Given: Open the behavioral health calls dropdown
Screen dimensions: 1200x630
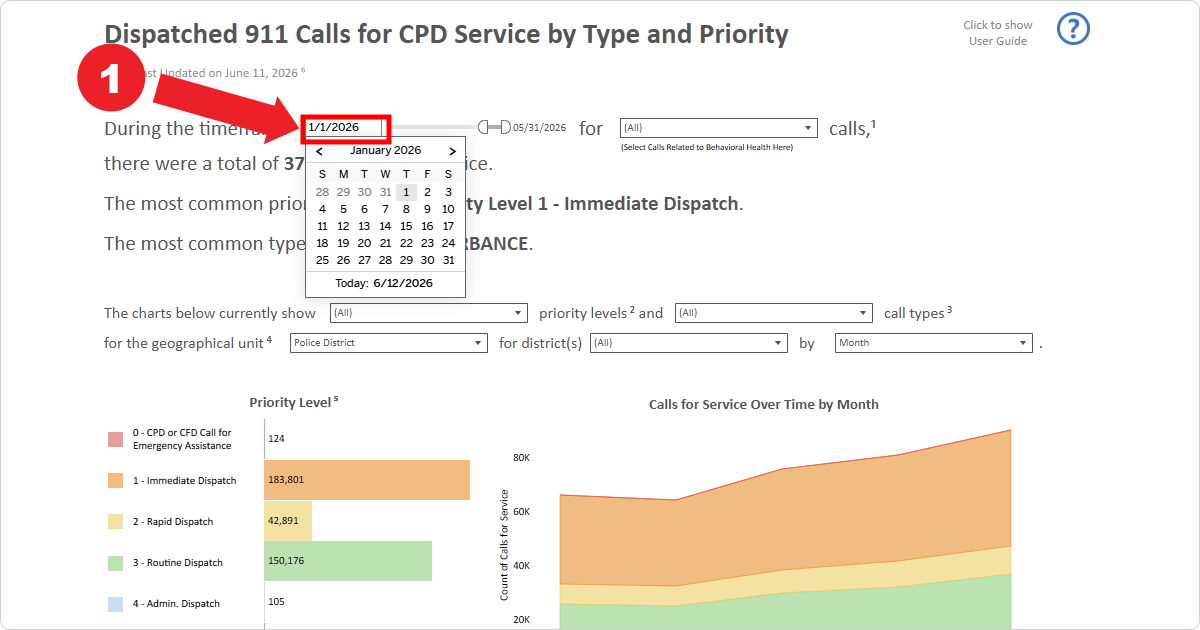Looking at the screenshot, I should (x=719, y=128).
